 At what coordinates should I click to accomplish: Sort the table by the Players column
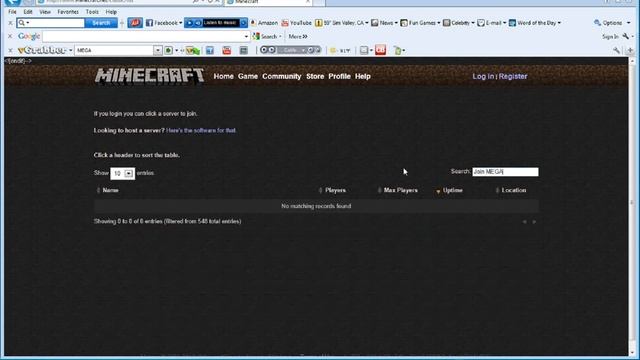(335, 190)
